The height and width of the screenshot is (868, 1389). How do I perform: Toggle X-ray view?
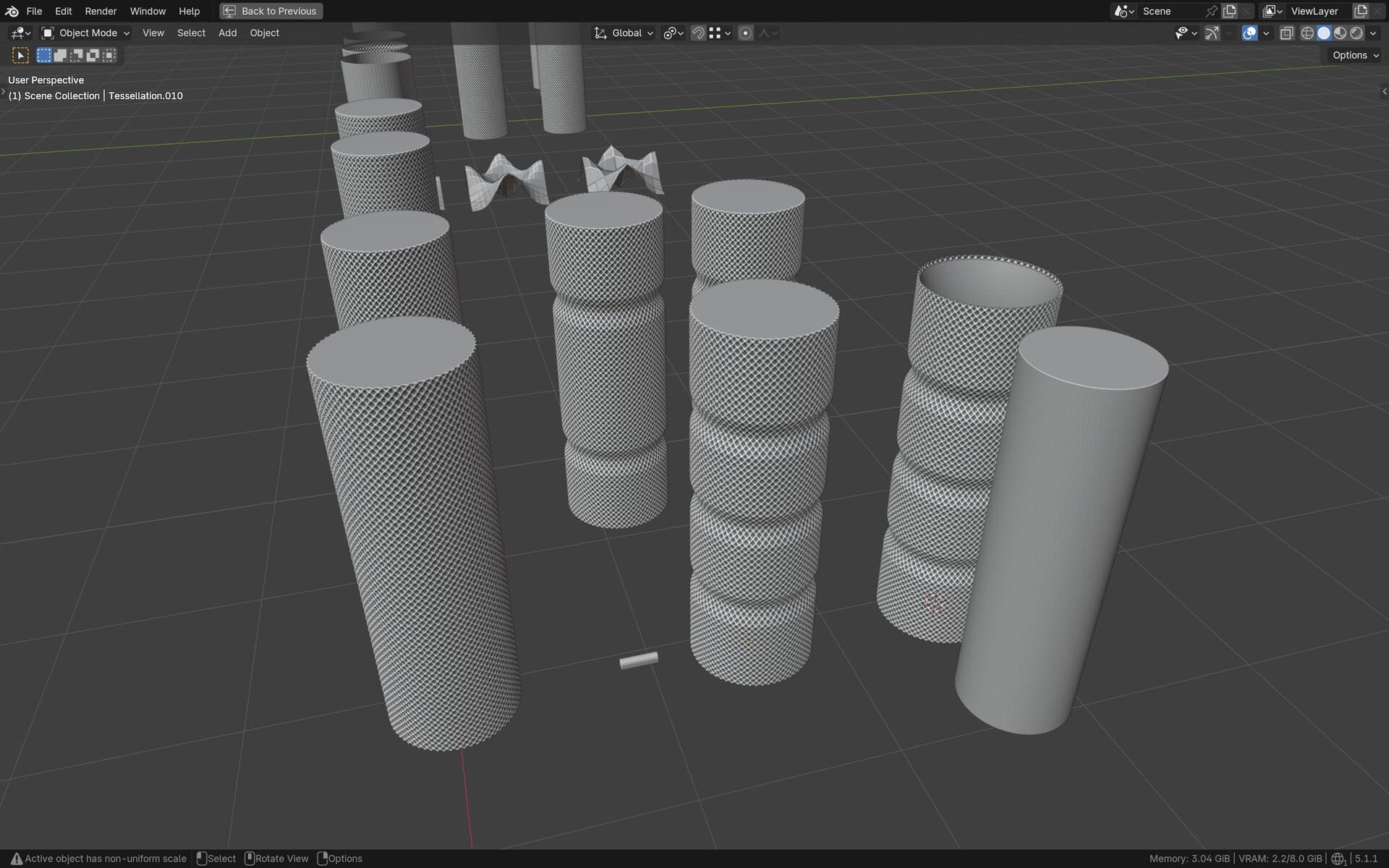tap(1286, 33)
